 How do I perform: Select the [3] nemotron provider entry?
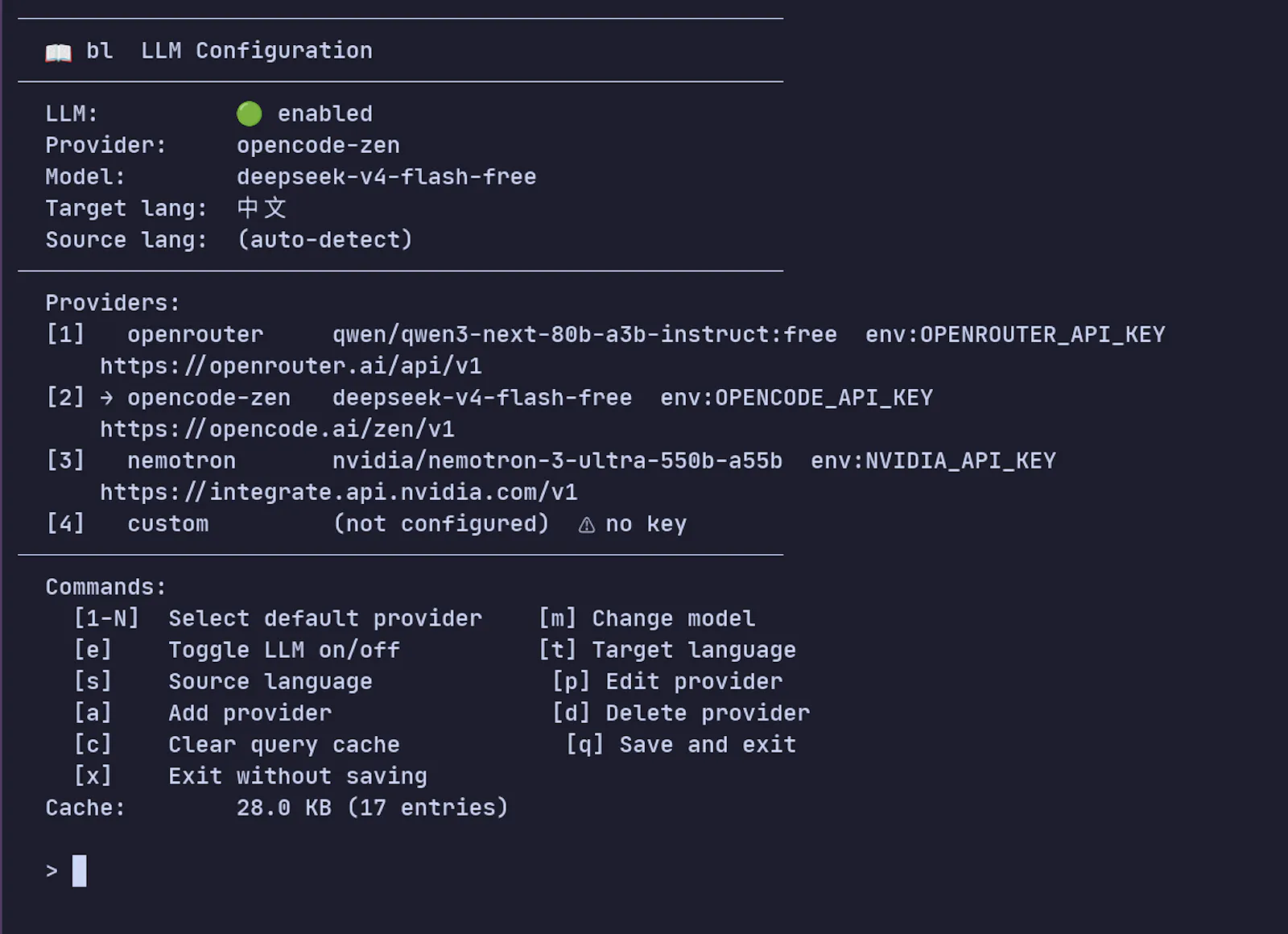(551, 461)
